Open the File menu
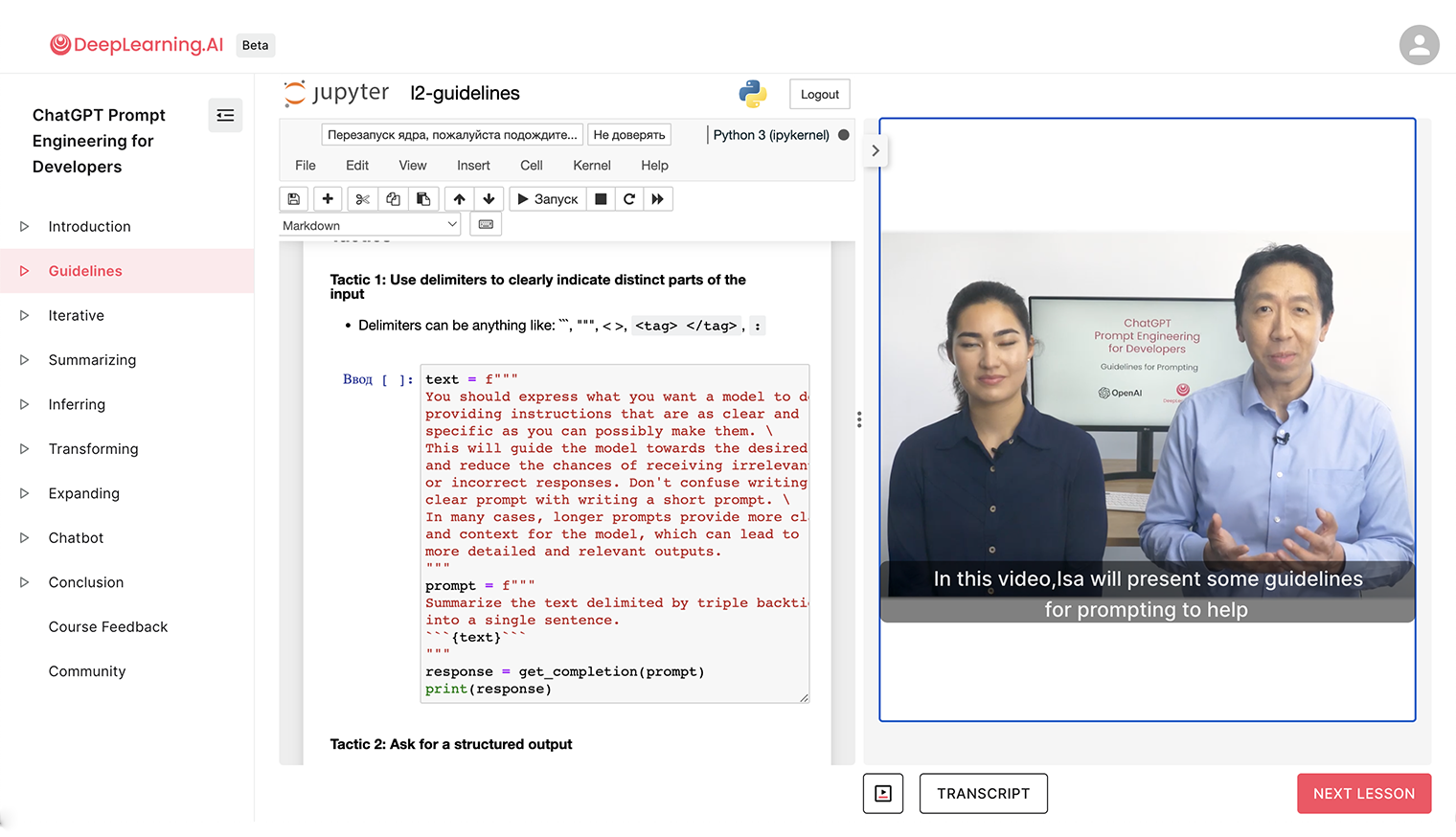1456x837 pixels. 306,166
